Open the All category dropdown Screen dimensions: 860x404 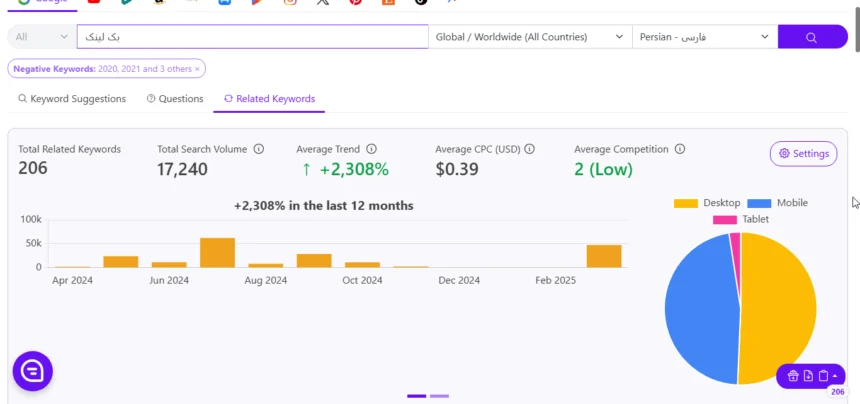[42, 37]
